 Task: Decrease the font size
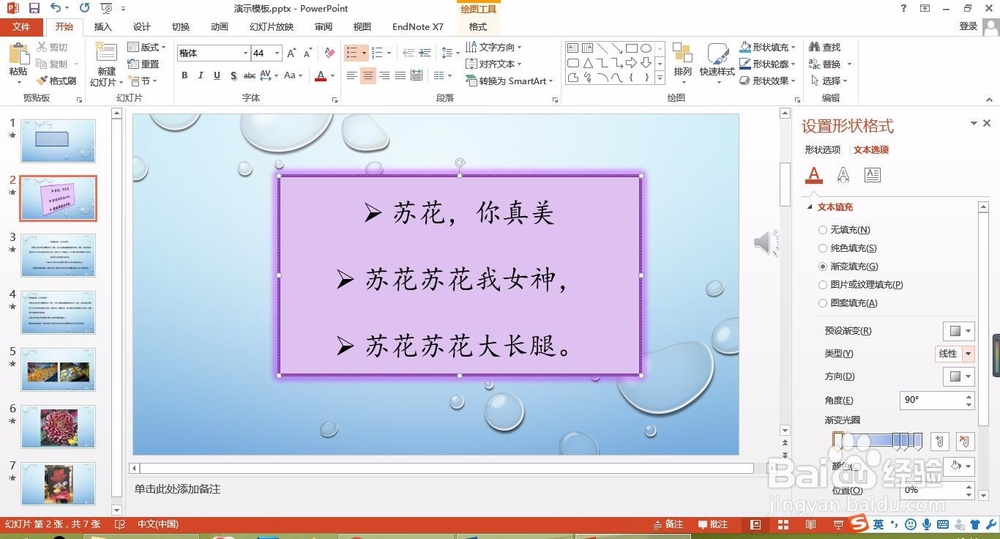[x=307, y=53]
